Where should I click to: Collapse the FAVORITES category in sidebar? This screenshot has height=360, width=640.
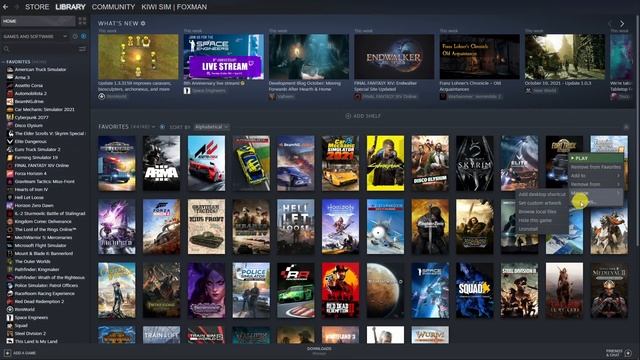pyautogui.click(x=4, y=62)
